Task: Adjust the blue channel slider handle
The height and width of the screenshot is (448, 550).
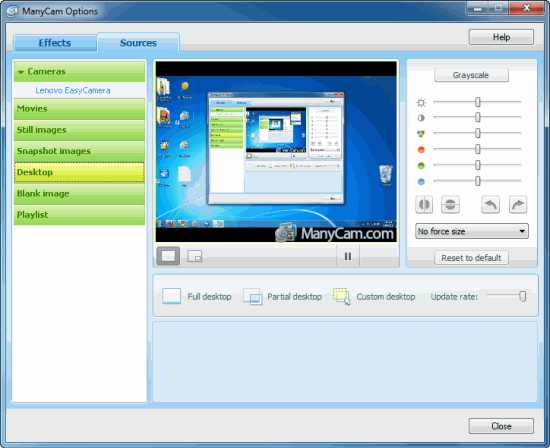Action: click(x=477, y=181)
